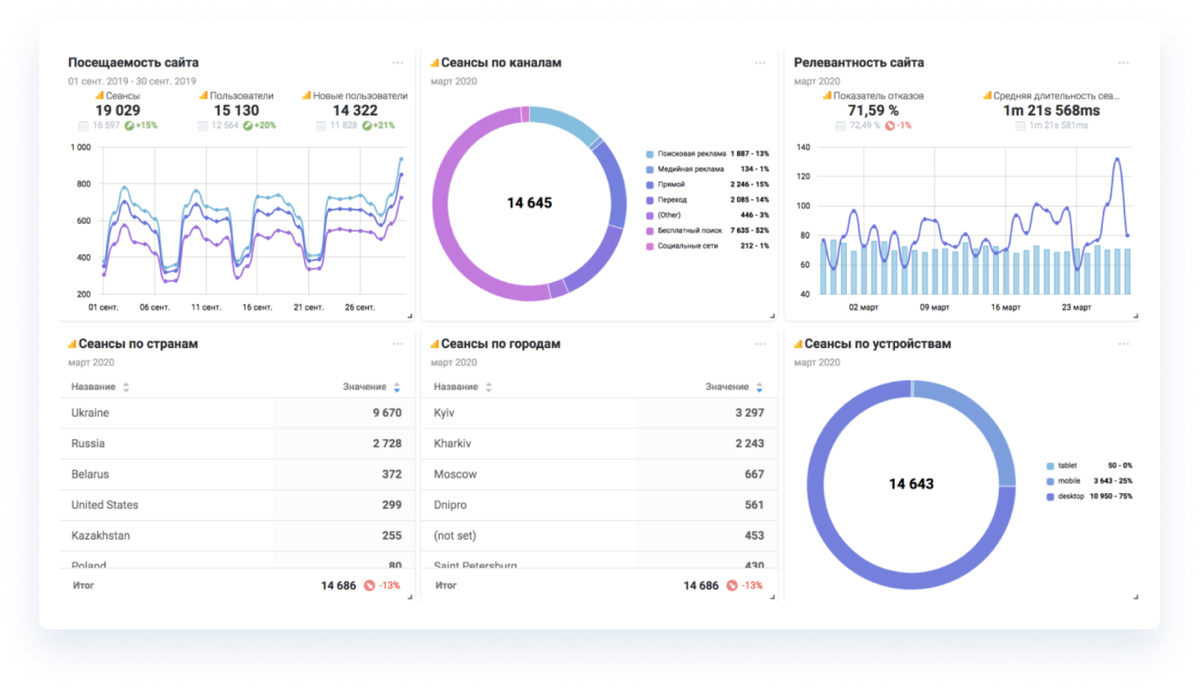The image size is (1200, 689).
Task: Click the 14 643 total in devices donut
Action: pos(911,484)
